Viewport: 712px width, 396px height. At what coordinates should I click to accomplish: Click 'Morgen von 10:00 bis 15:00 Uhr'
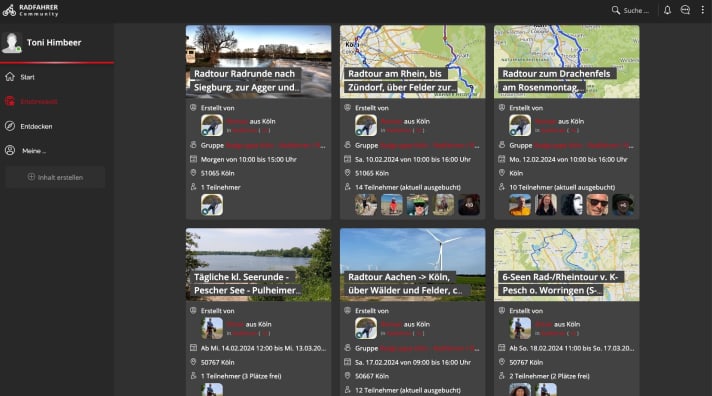(x=249, y=159)
